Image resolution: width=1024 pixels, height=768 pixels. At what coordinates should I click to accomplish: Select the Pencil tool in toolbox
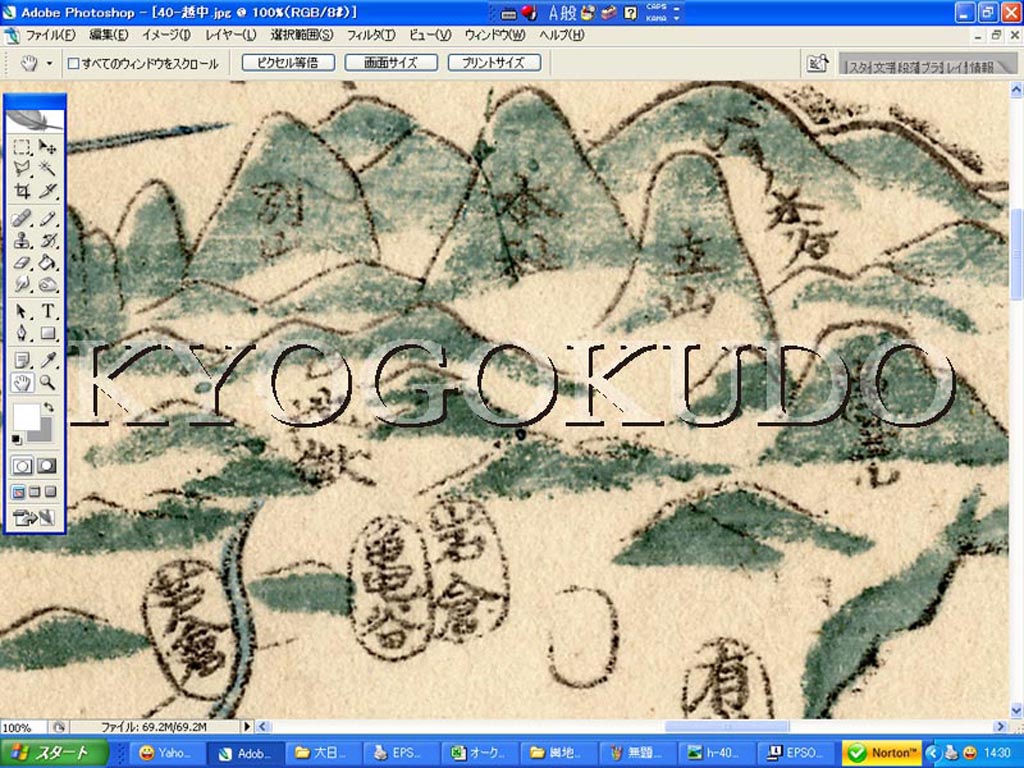tap(47, 218)
